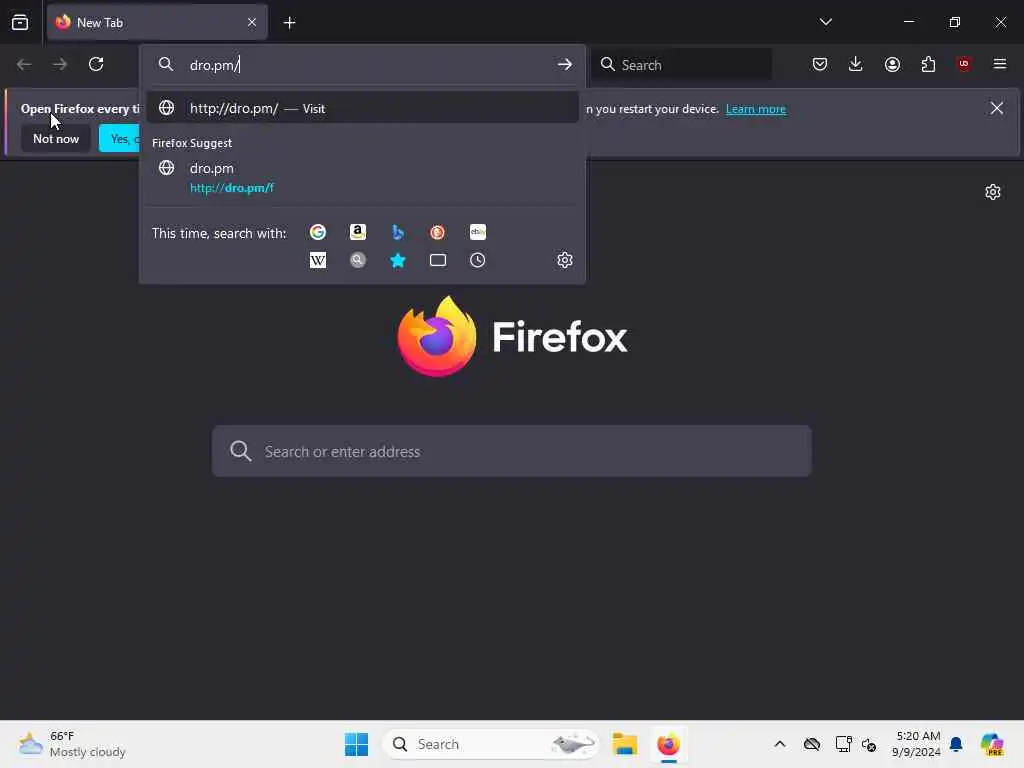Open the Windows Start menu
Image resolution: width=1024 pixels, height=768 pixels.
[356, 744]
